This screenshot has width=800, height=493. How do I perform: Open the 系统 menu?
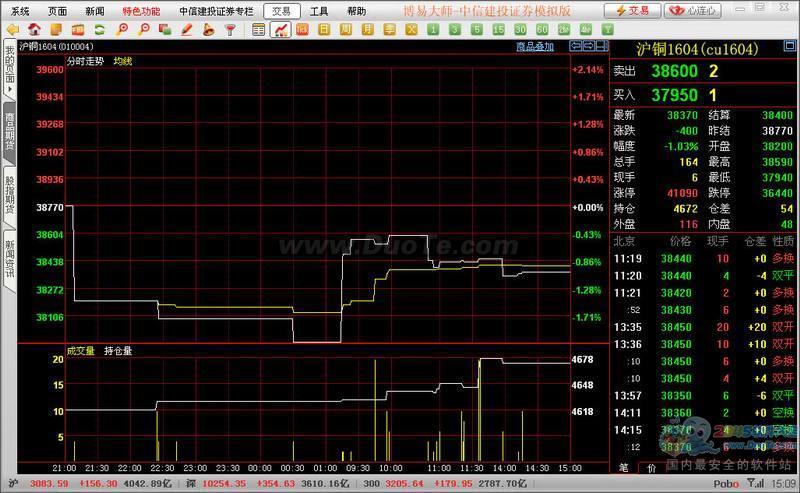click(19, 10)
